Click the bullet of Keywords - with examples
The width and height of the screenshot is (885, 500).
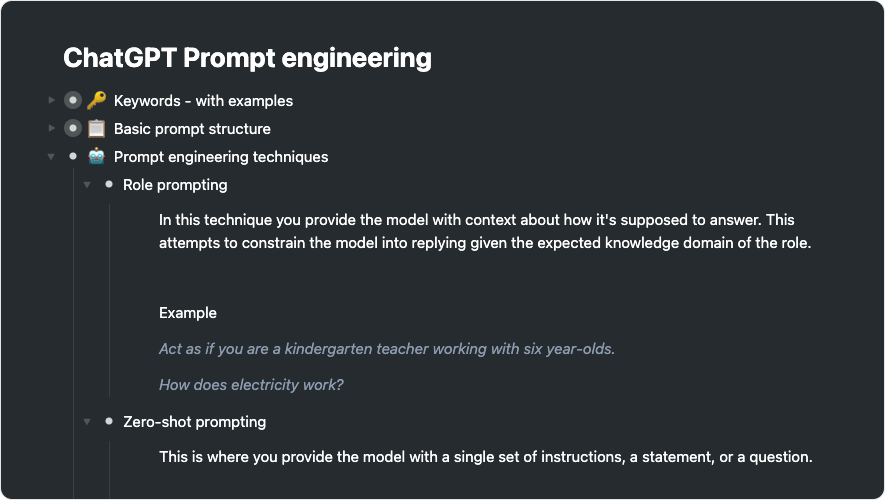(x=72, y=101)
